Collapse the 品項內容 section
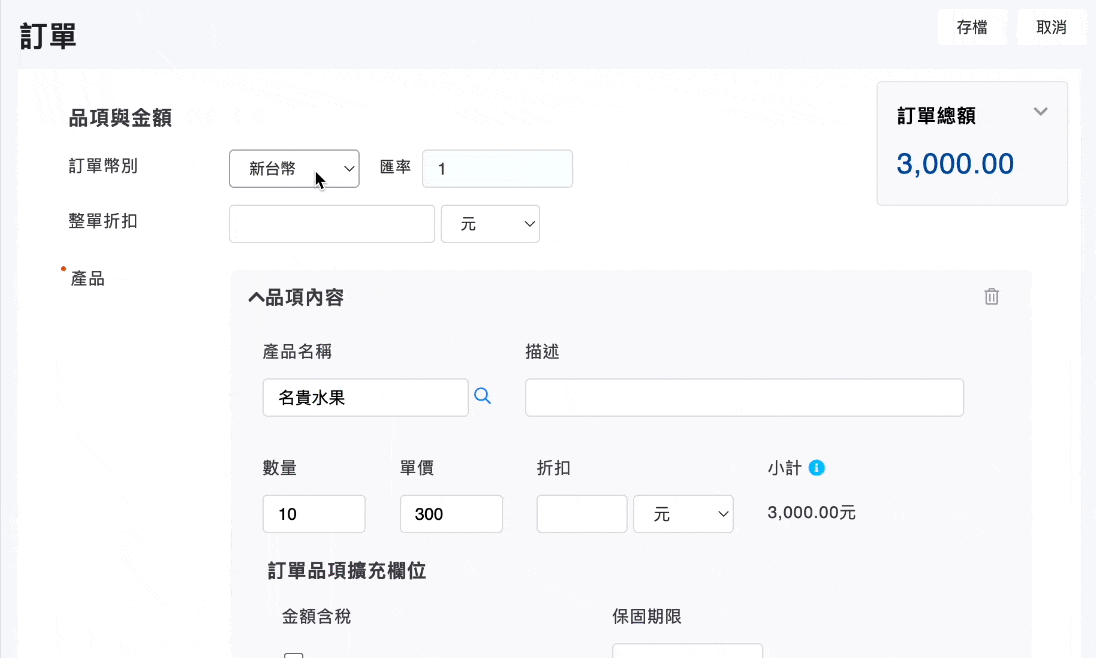This screenshot has height=658, width=1096. (x=256, y=298)
